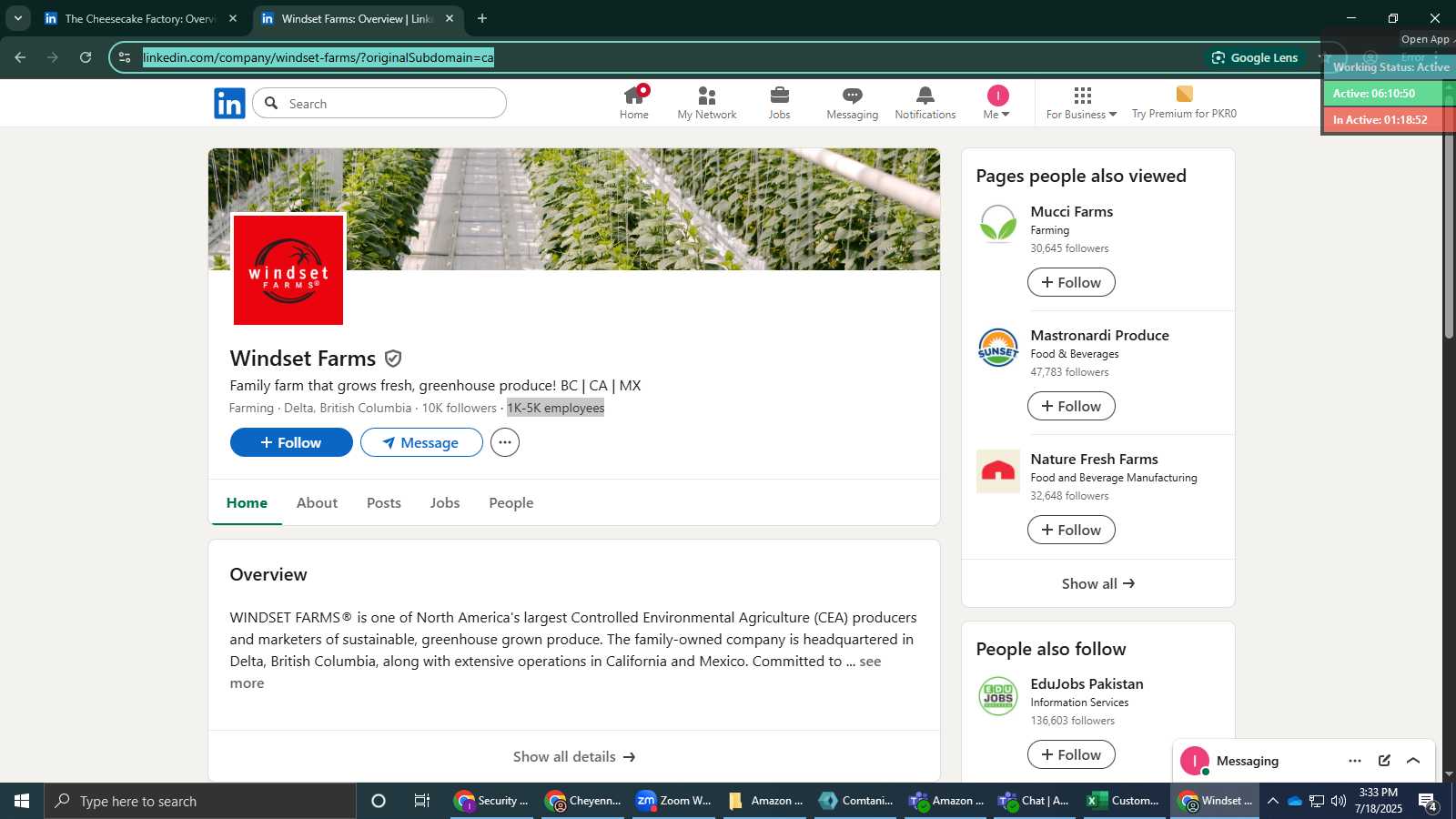Open Windows notification center

(x=1428, y=802)
